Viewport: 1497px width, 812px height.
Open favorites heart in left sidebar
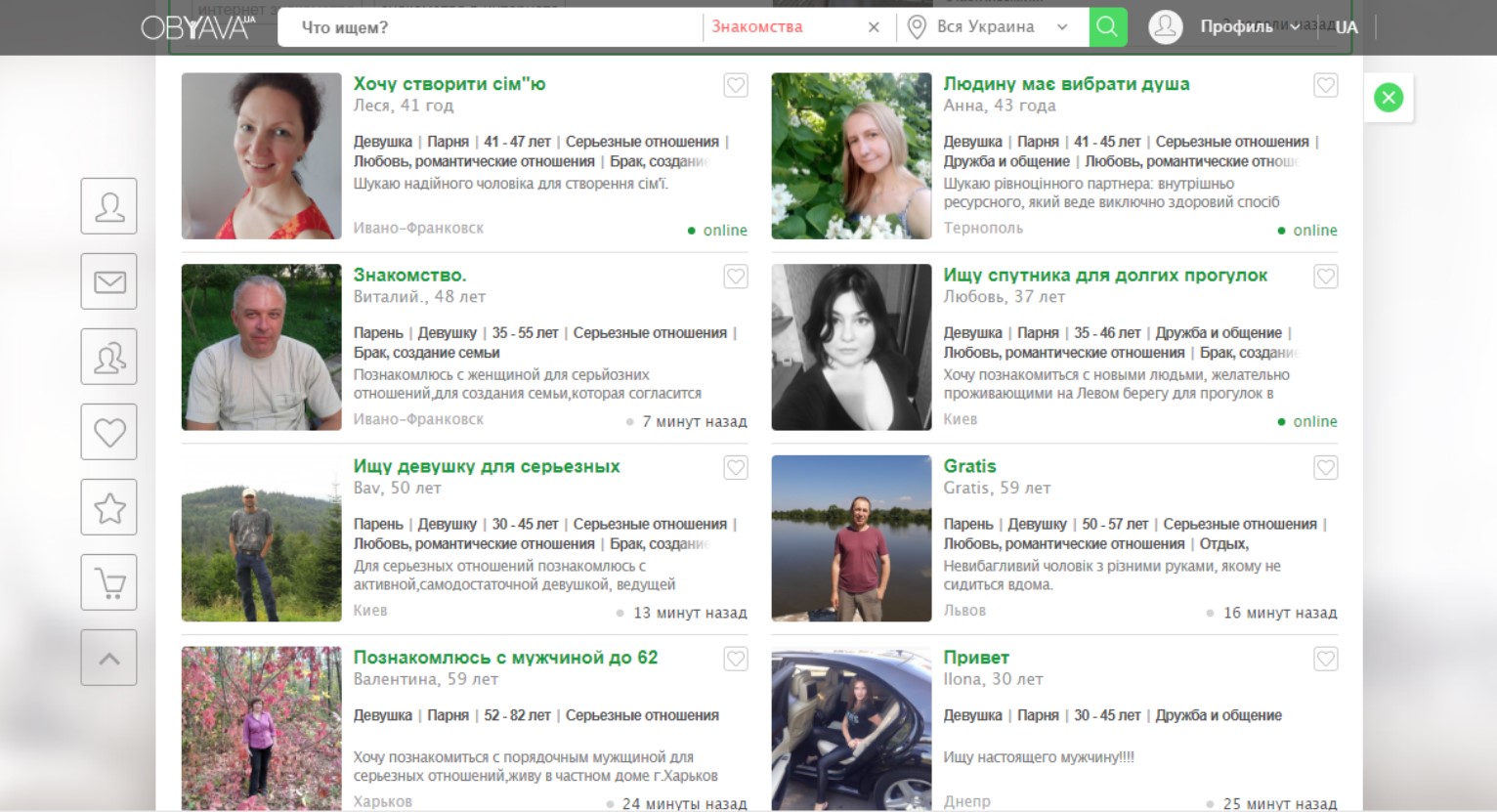click(x=108, y=432)
